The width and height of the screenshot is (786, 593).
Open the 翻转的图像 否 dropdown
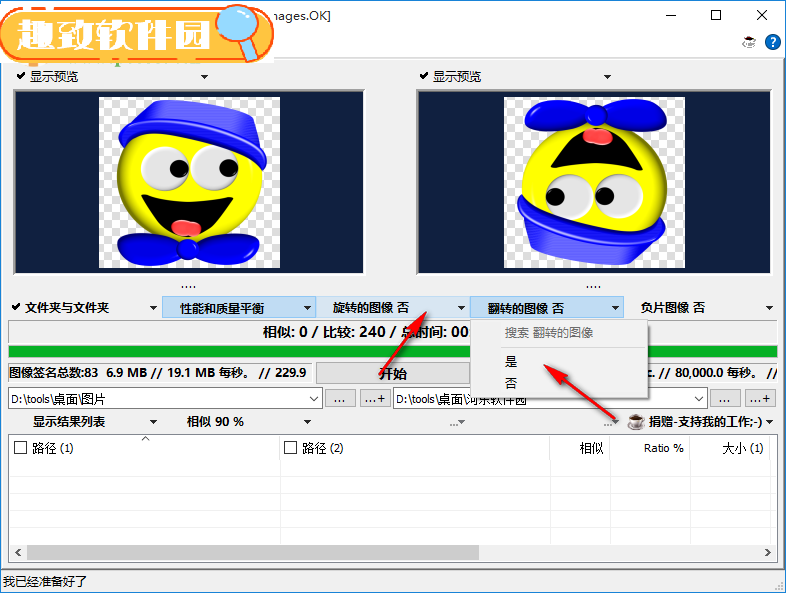[547, 307]
